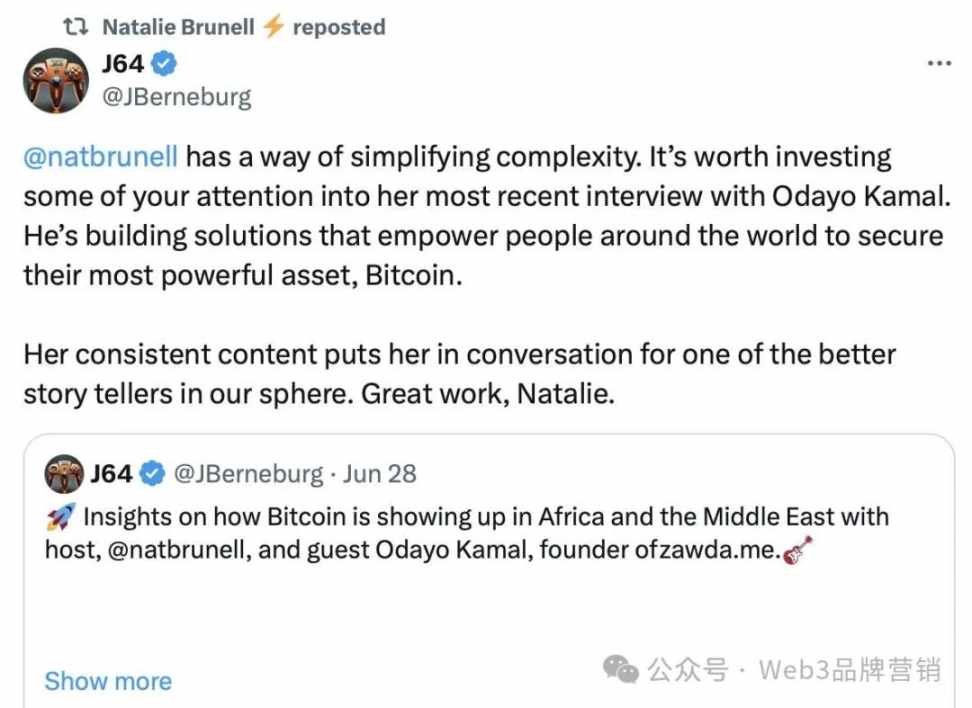Click @JBerneburg handle in the quoted tweet
Image resolution: width=972 pixels, height=708 pixels.
pyautogui.click(x=249, y=474)
